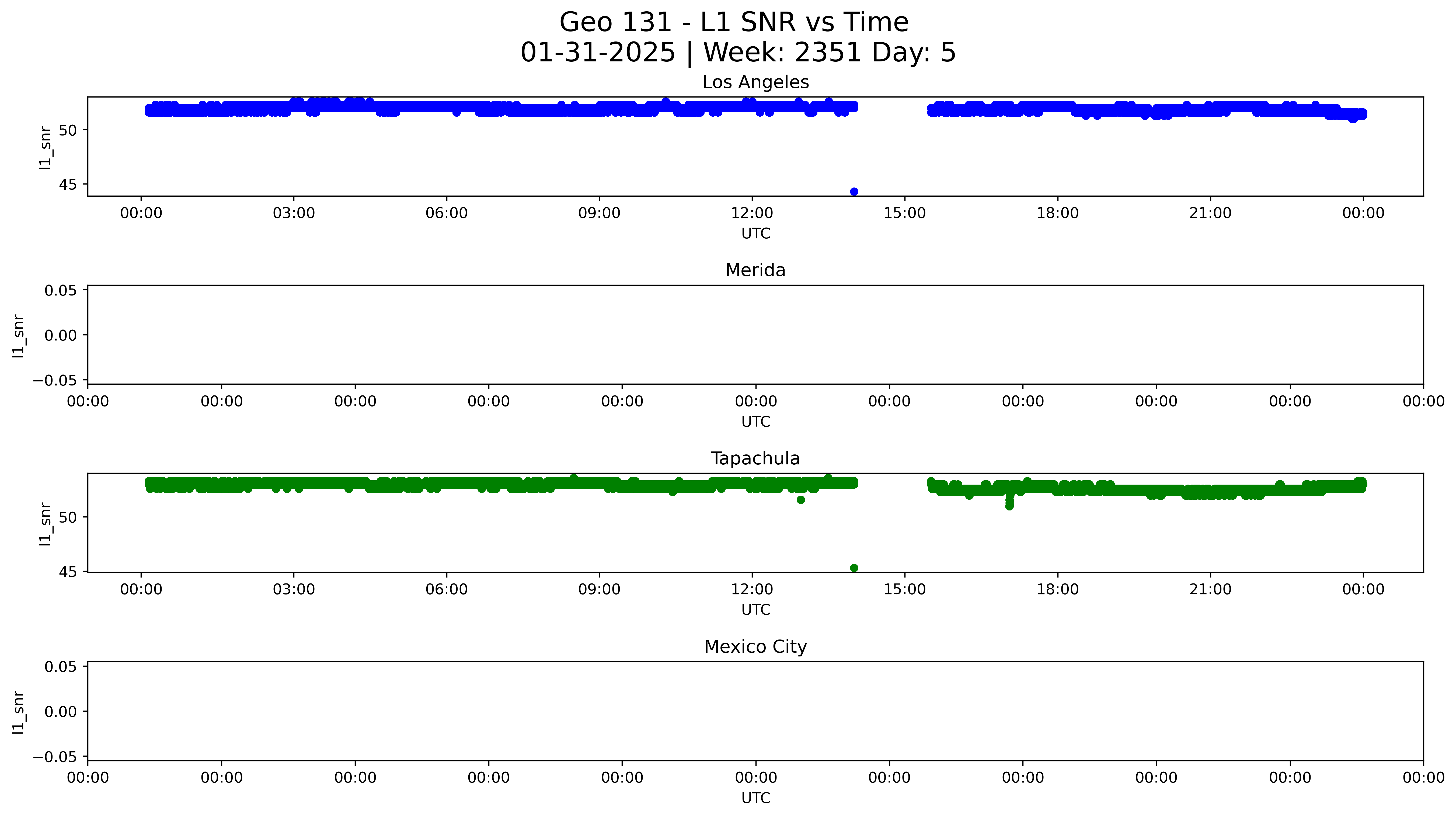Click the l1_snr y-axis label of Los Angeles

(x=45, y=148)
